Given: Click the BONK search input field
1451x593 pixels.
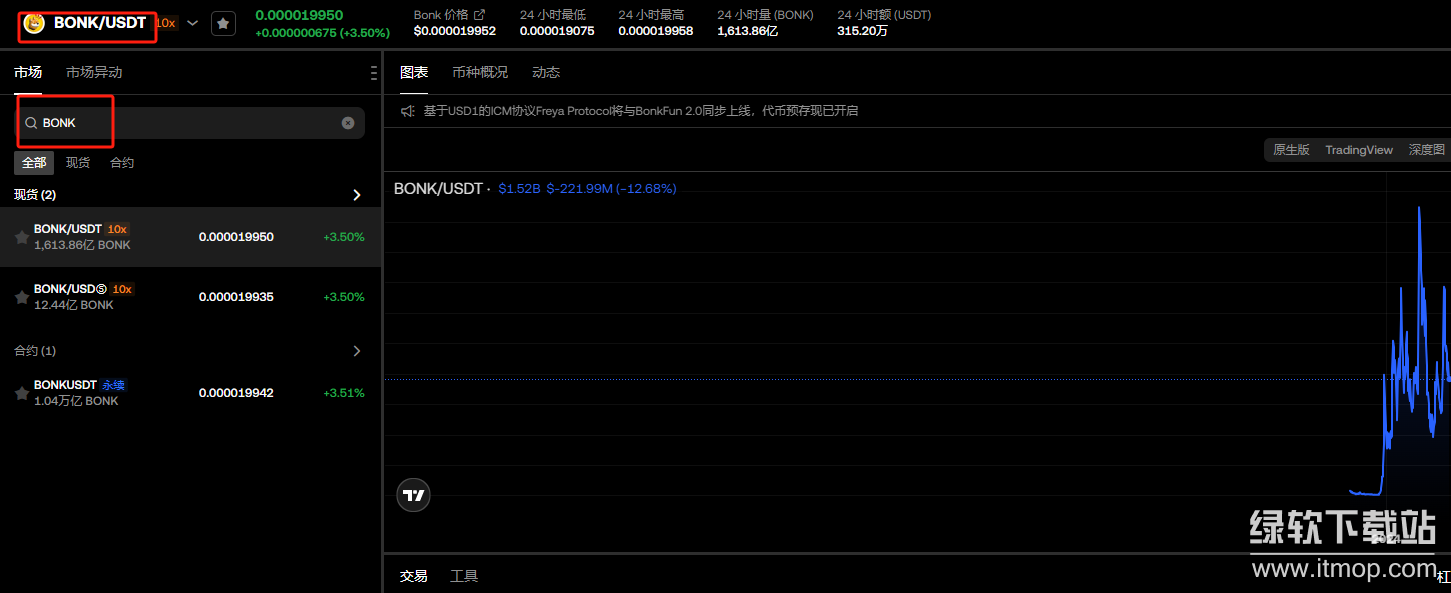Looking at the screenshot, I should coord(190,123).
